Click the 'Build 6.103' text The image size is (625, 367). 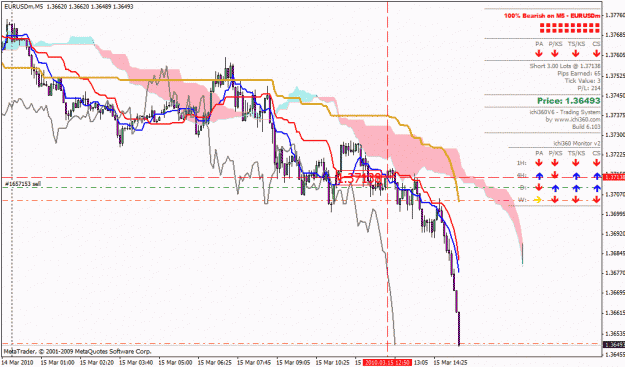pos(585,127)
